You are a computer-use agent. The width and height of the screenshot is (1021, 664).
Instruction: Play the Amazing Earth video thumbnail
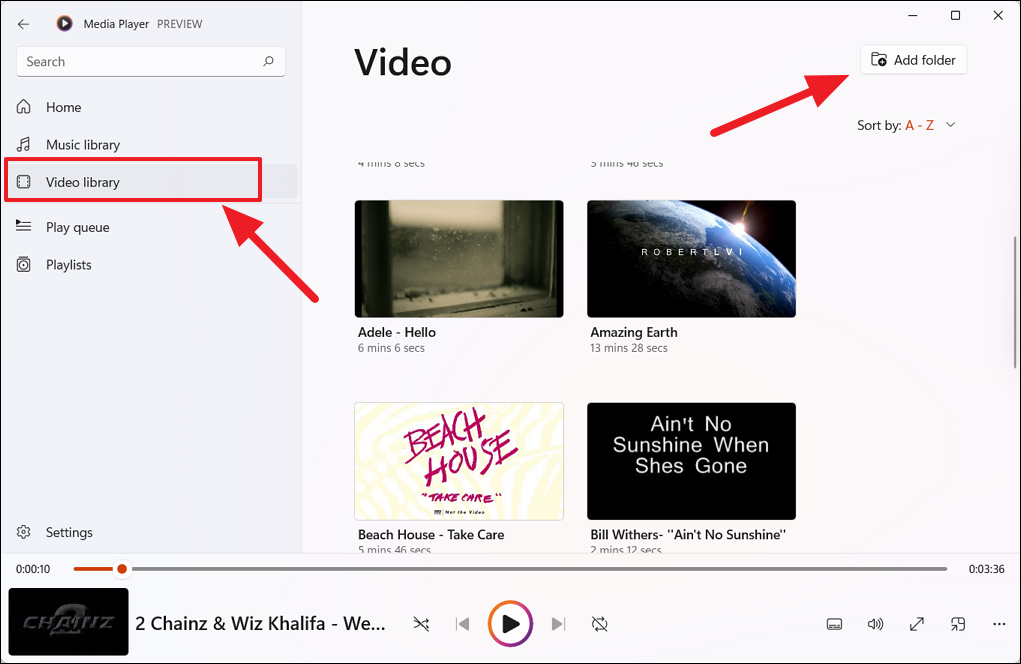pos(691,258)
